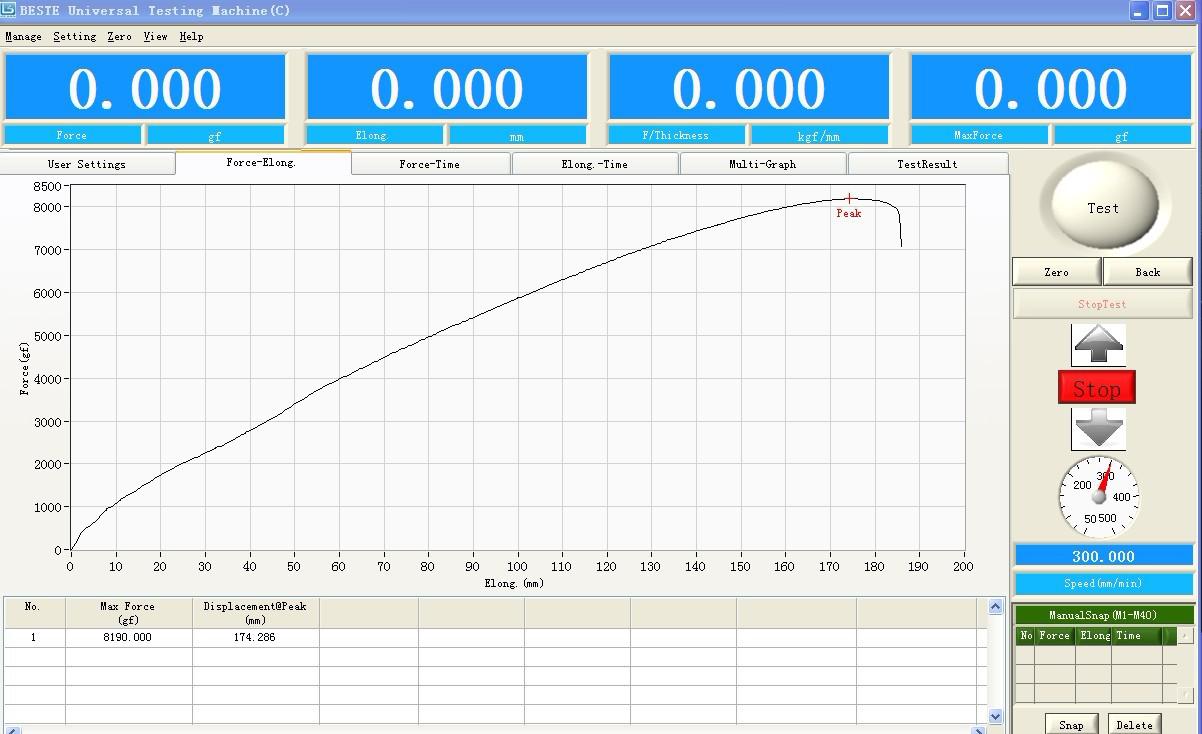Open the Manage menu
This screenshot has width=1202, height=734.
click(23, 36)
